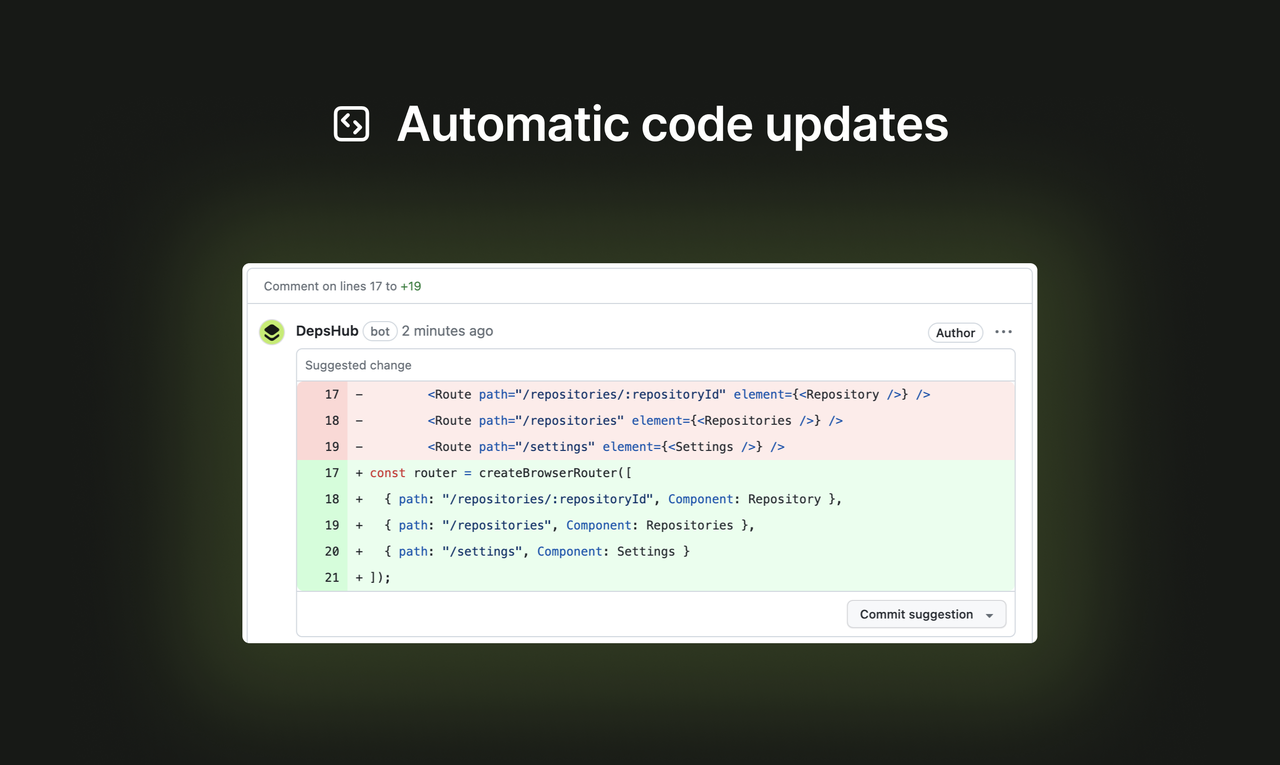Click line number 20 in the diff
This screenshot has height=765, width=1280.
pos(331,551)
